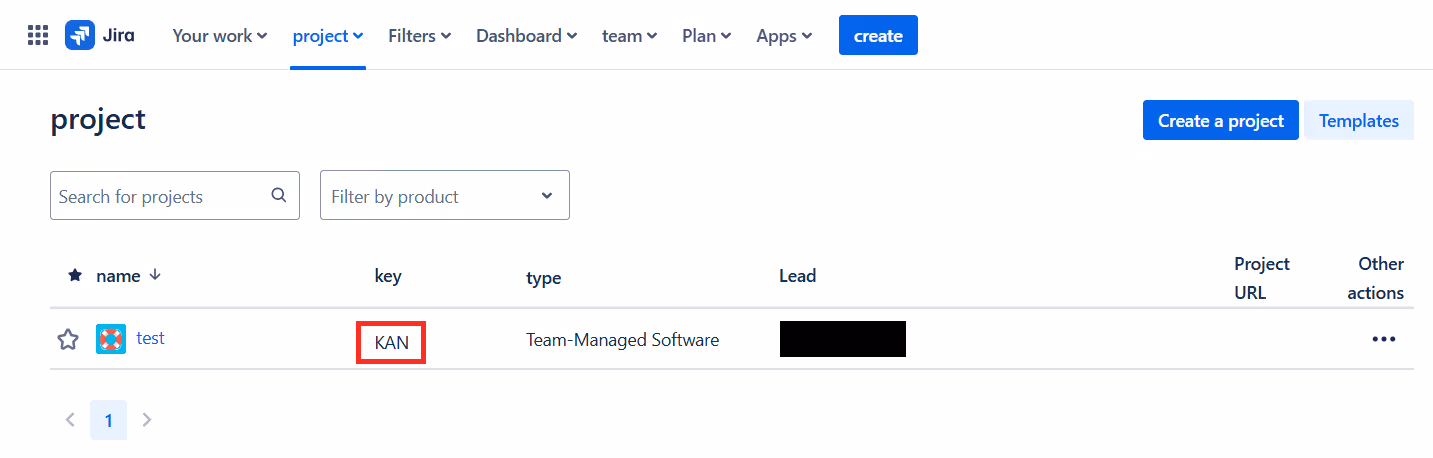Click the Other actions column header
1433x458 pixels.
(1375, 278)
